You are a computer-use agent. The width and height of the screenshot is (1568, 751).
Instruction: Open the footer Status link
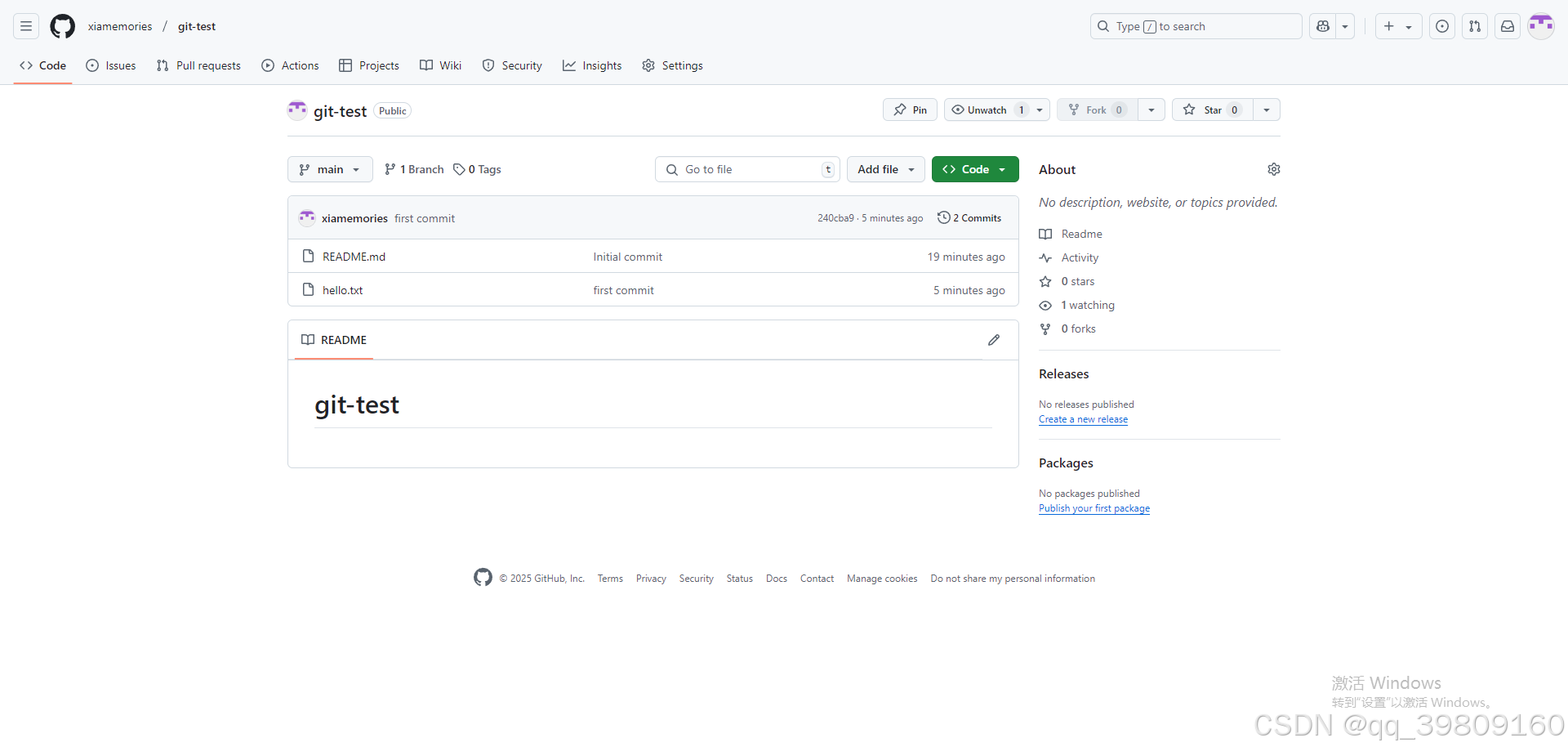click(740, 579)
